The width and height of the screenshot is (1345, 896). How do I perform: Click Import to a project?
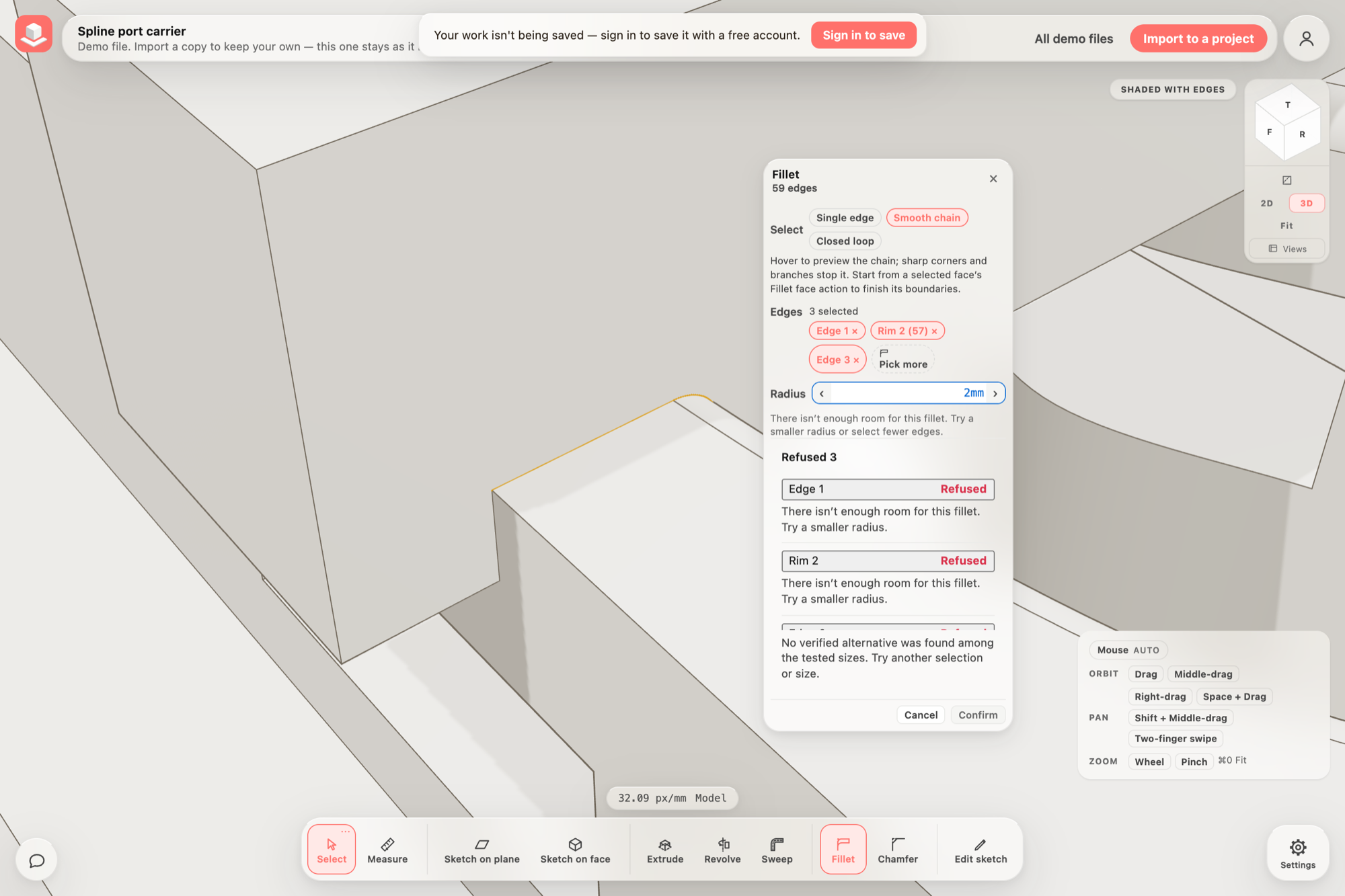(1198, 39)
